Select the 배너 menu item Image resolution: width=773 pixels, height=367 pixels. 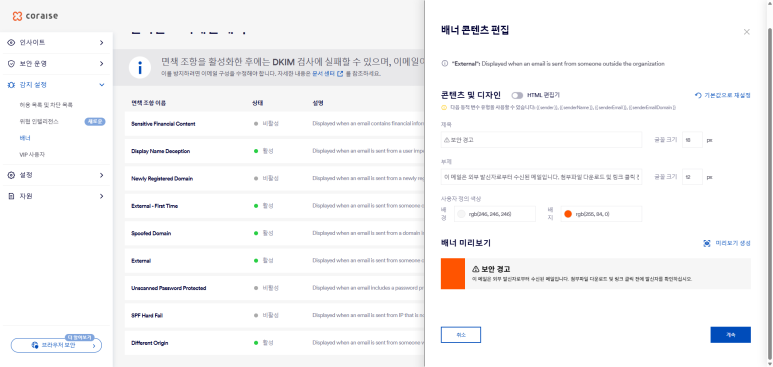(x=25, y=138)
